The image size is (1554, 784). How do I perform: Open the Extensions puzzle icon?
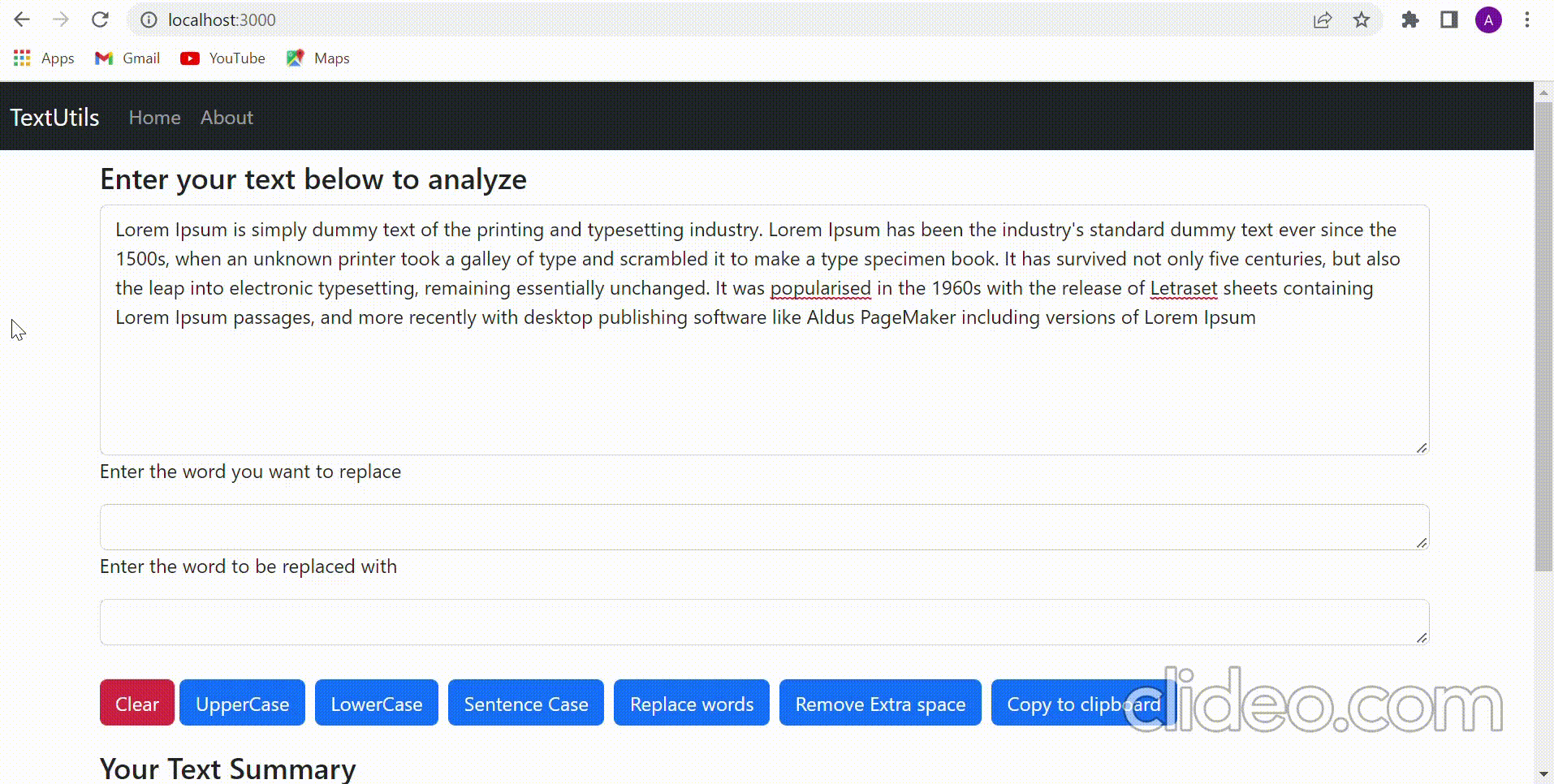[1410, 19]
